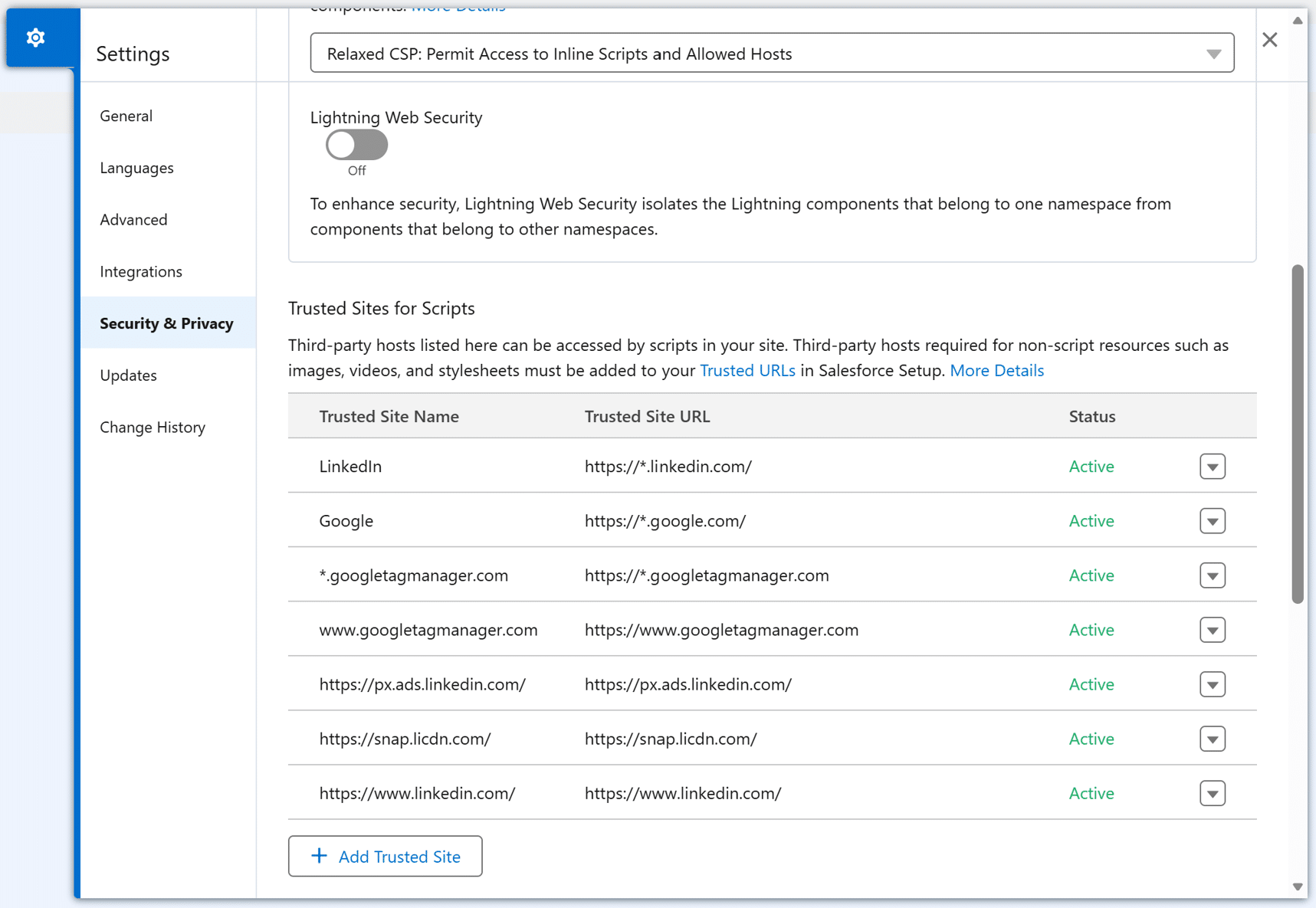Image resolution: width=1316 pixels, height=908 pixels.
Task: Open actions menu for Google row
Action: tap(1212, 521)
